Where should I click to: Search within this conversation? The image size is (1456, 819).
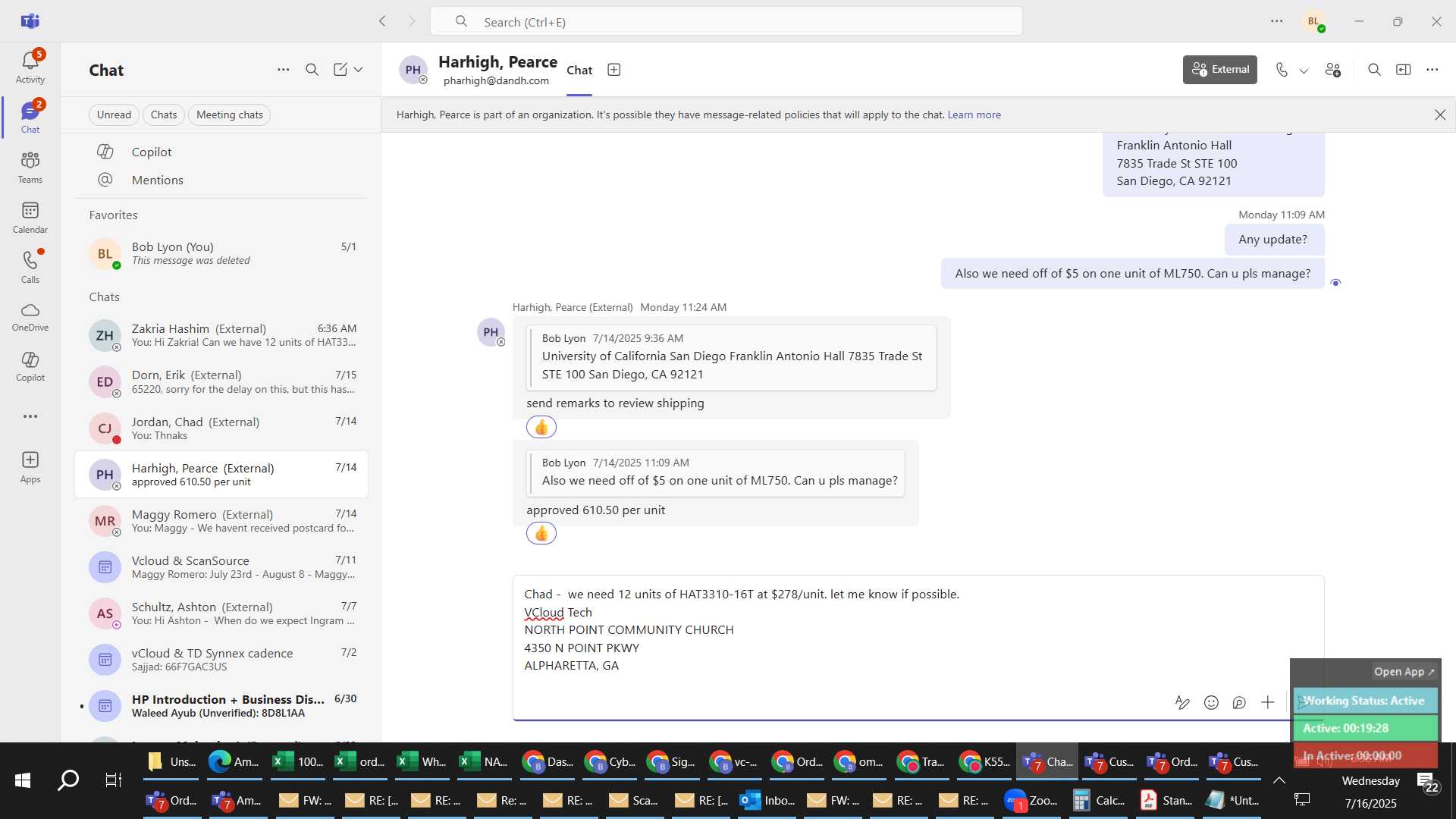(1374, 70)
